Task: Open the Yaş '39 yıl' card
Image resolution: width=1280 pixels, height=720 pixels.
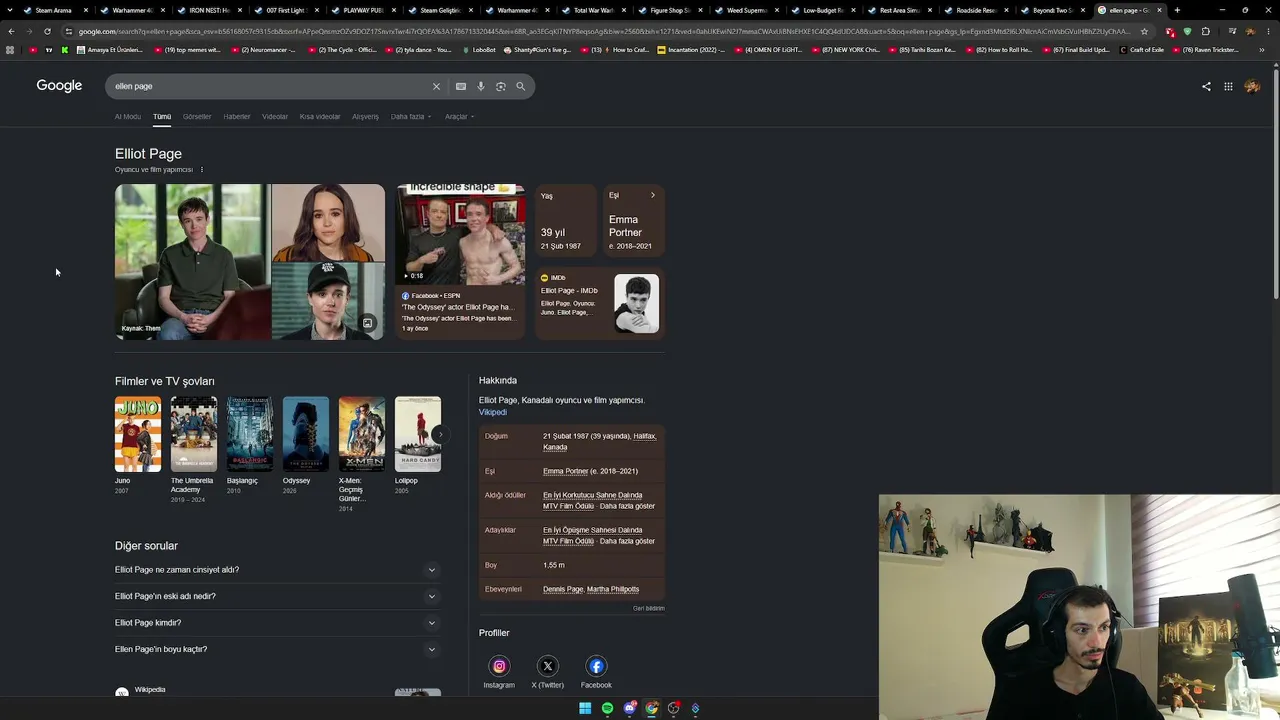Action: point(566,221)
